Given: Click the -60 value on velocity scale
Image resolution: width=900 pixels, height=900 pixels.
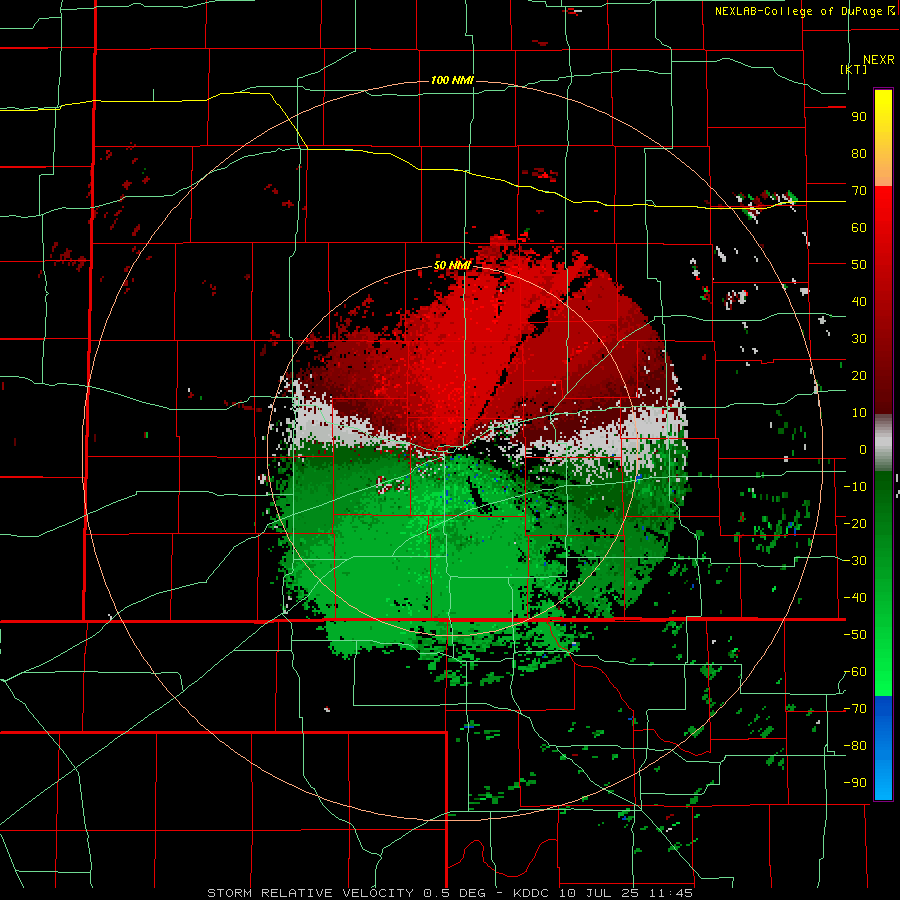Looking at the screenshot, I should pos(855,672).
